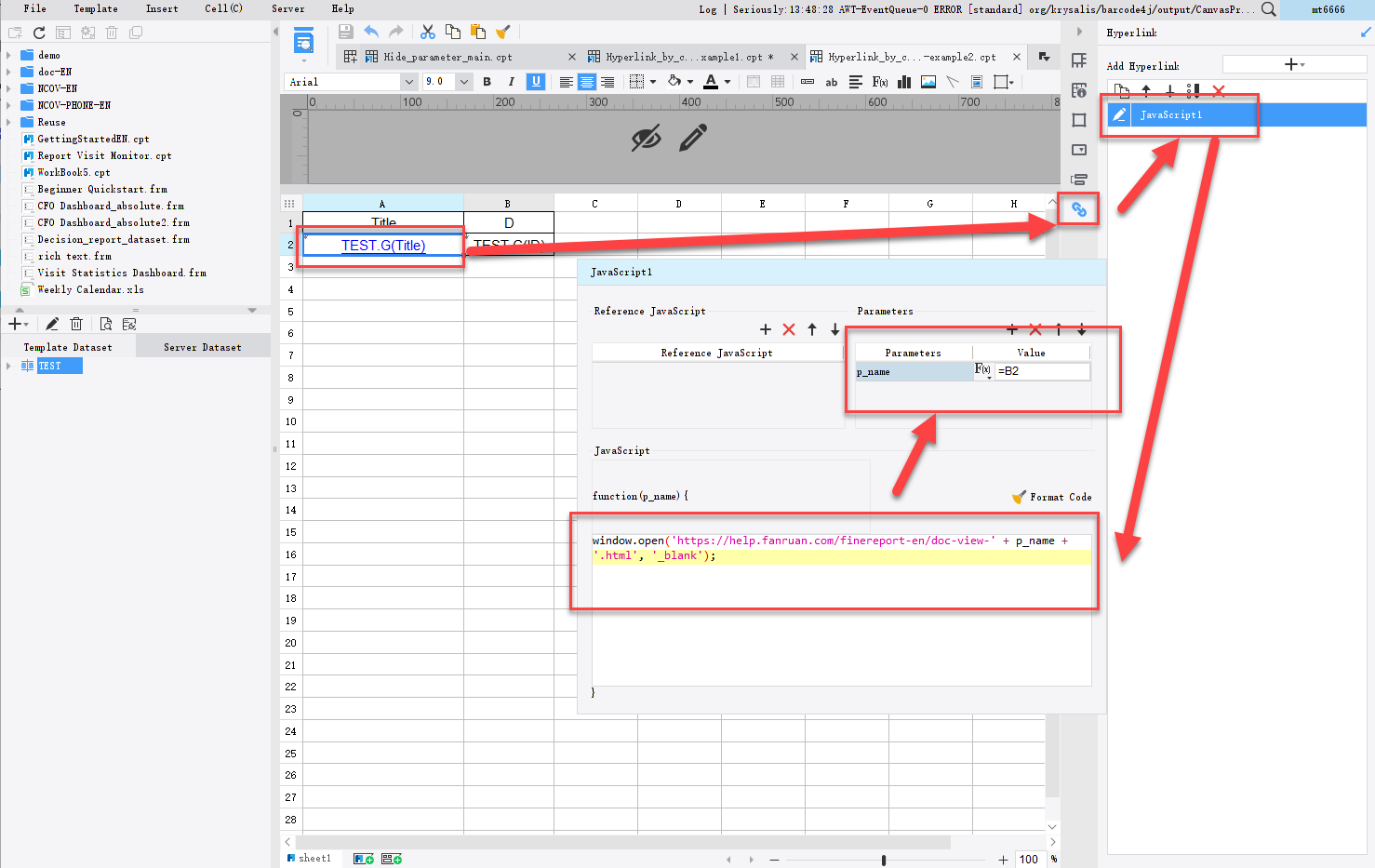Image resolution: width=1375 pixels, height=868 pixels.
Task: Click the zoom slider handle
Action: point(884,860)
